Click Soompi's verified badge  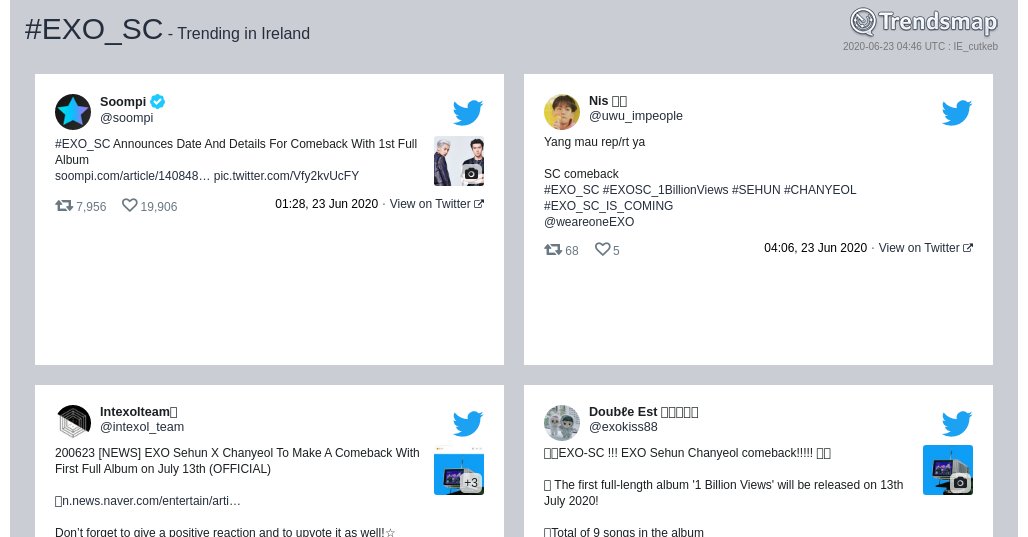click(x=158, y=102)
